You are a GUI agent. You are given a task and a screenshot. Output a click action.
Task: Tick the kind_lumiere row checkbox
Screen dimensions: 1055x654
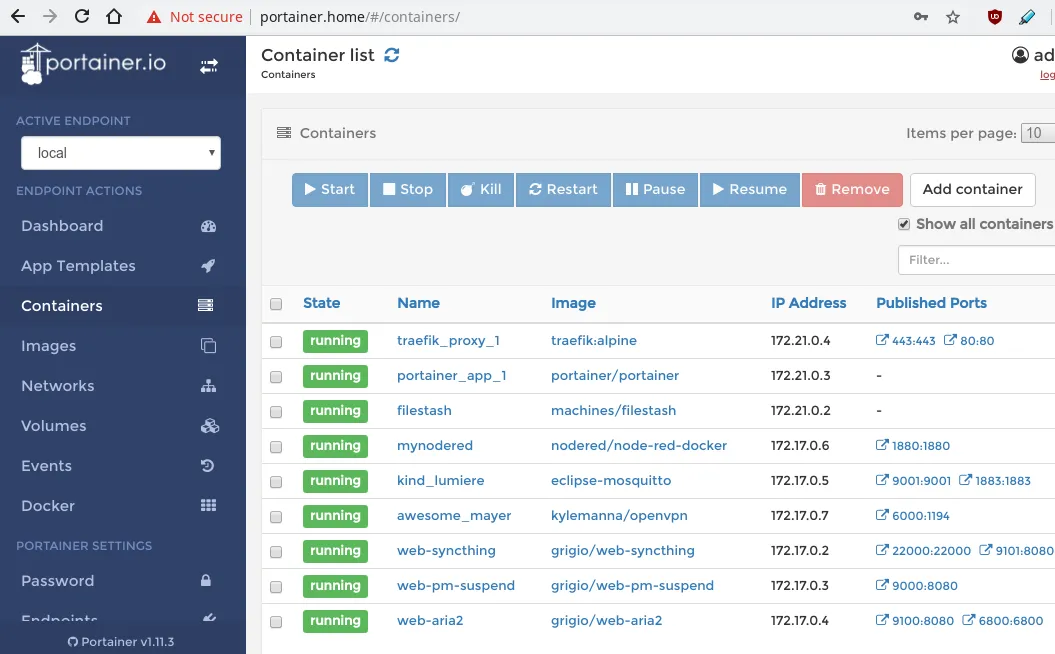coord(276,482)
